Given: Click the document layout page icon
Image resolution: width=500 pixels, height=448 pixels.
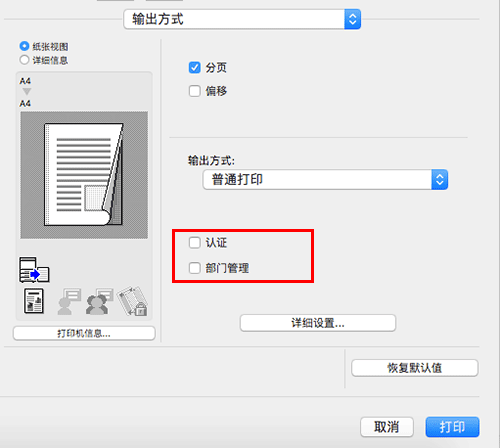Looking at the screenshot, I should (x=34, y=301).
